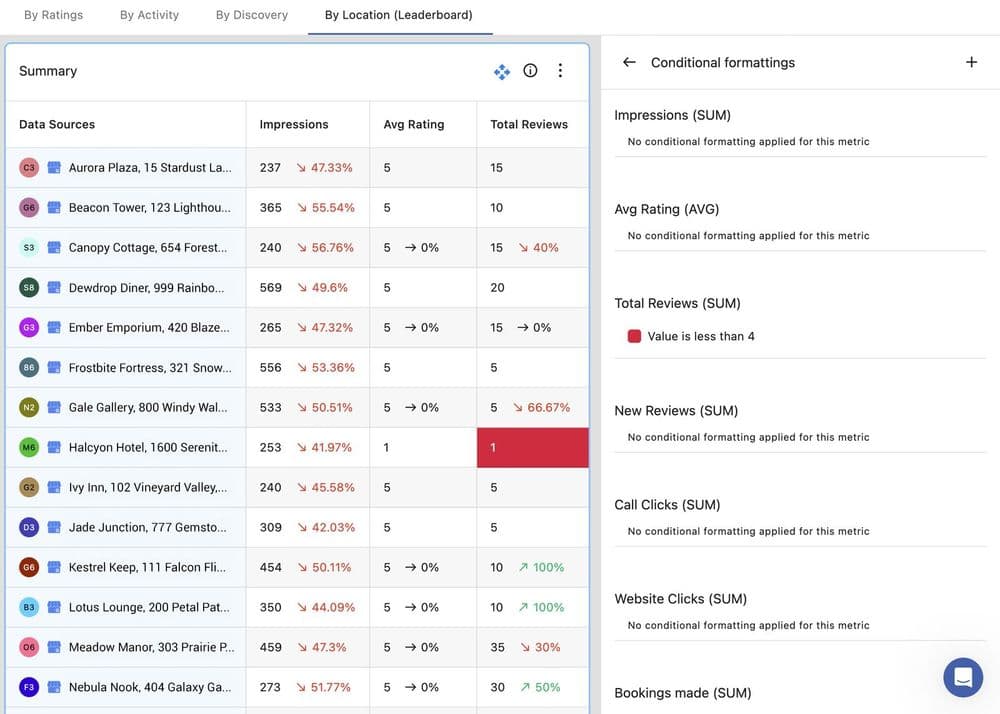Image resolution: width=1000 pixels, height=714 pixels.
Task: Go back using the Conditional formattings arrow
Action: [x=629, y=62]
